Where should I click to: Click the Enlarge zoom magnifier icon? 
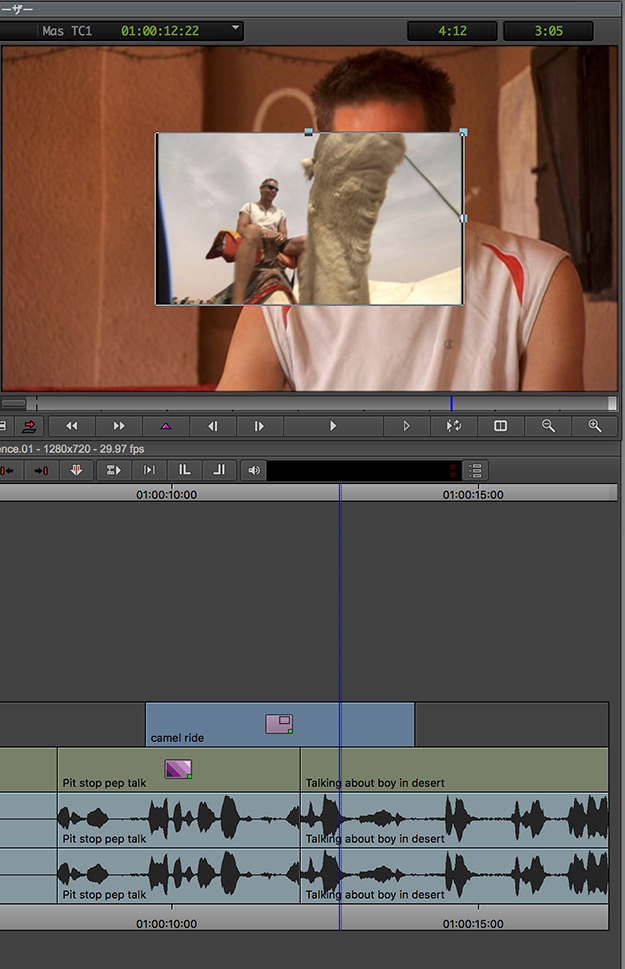pos(595,426)
